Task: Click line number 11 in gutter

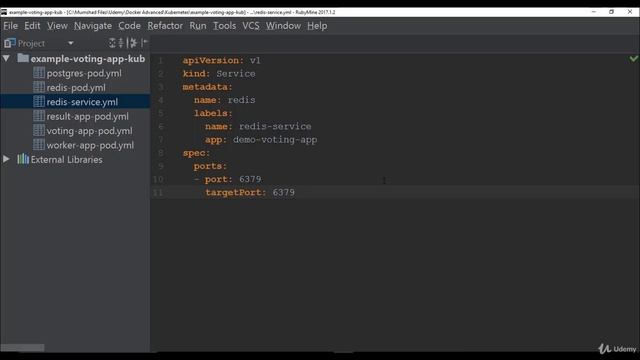Action: click(x=158, y=193)
